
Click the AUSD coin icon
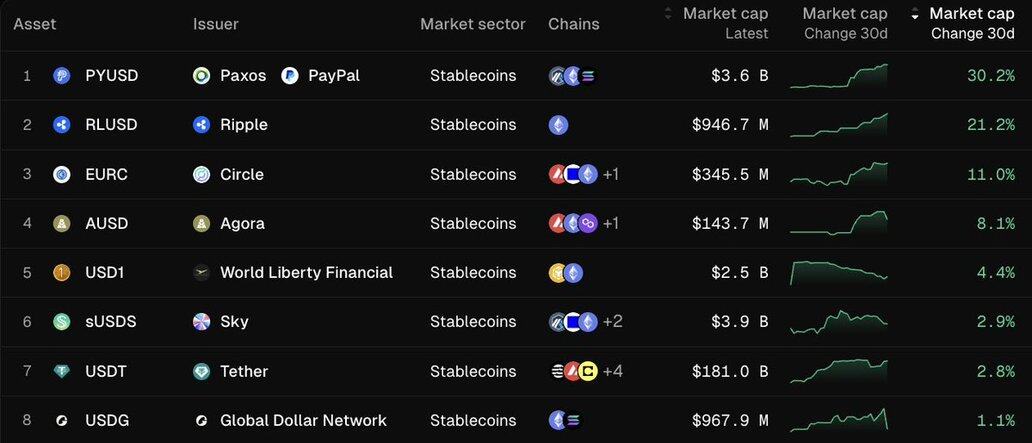pos(62,223)
